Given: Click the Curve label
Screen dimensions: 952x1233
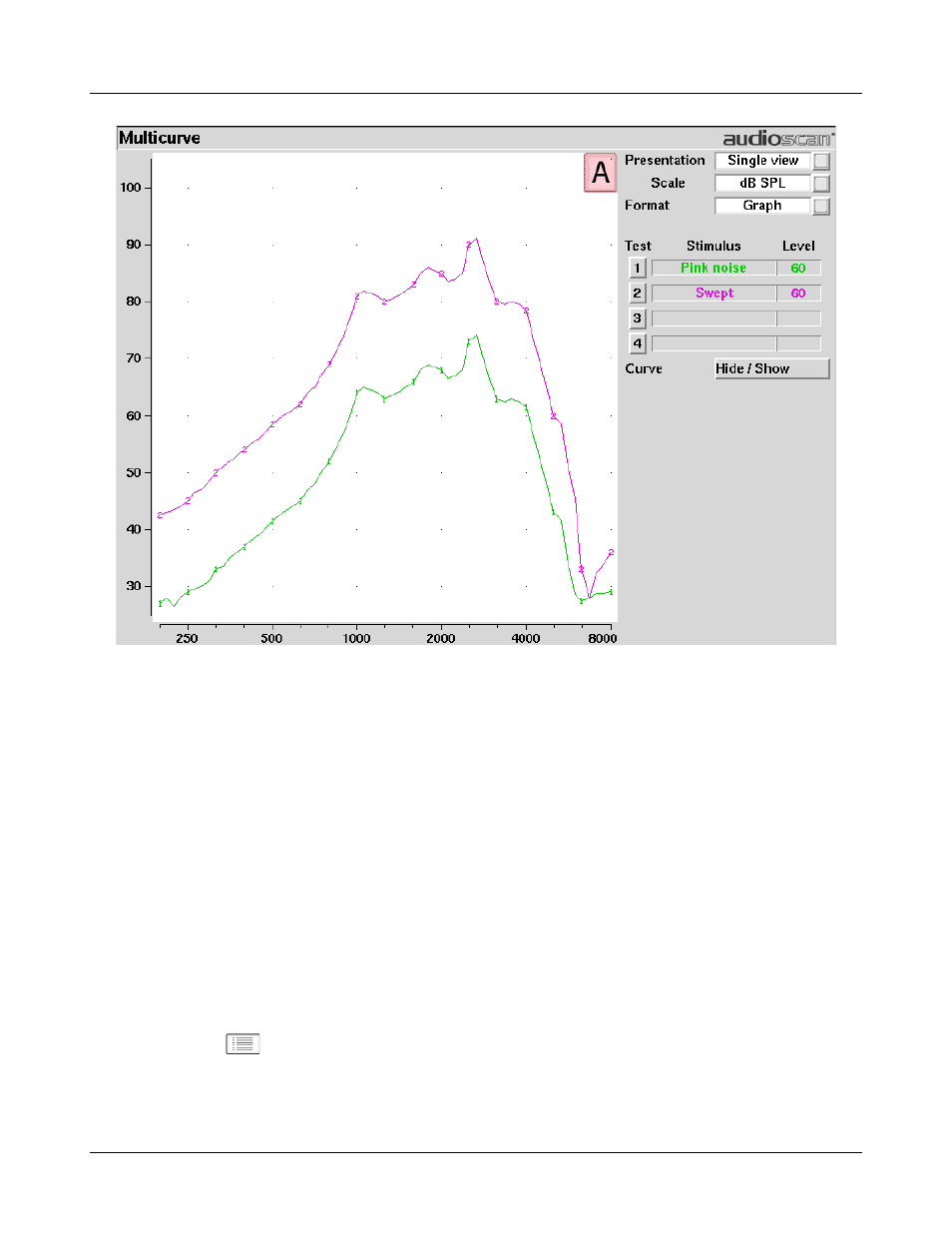Looking at the screenshot, I should pos(644,368).
